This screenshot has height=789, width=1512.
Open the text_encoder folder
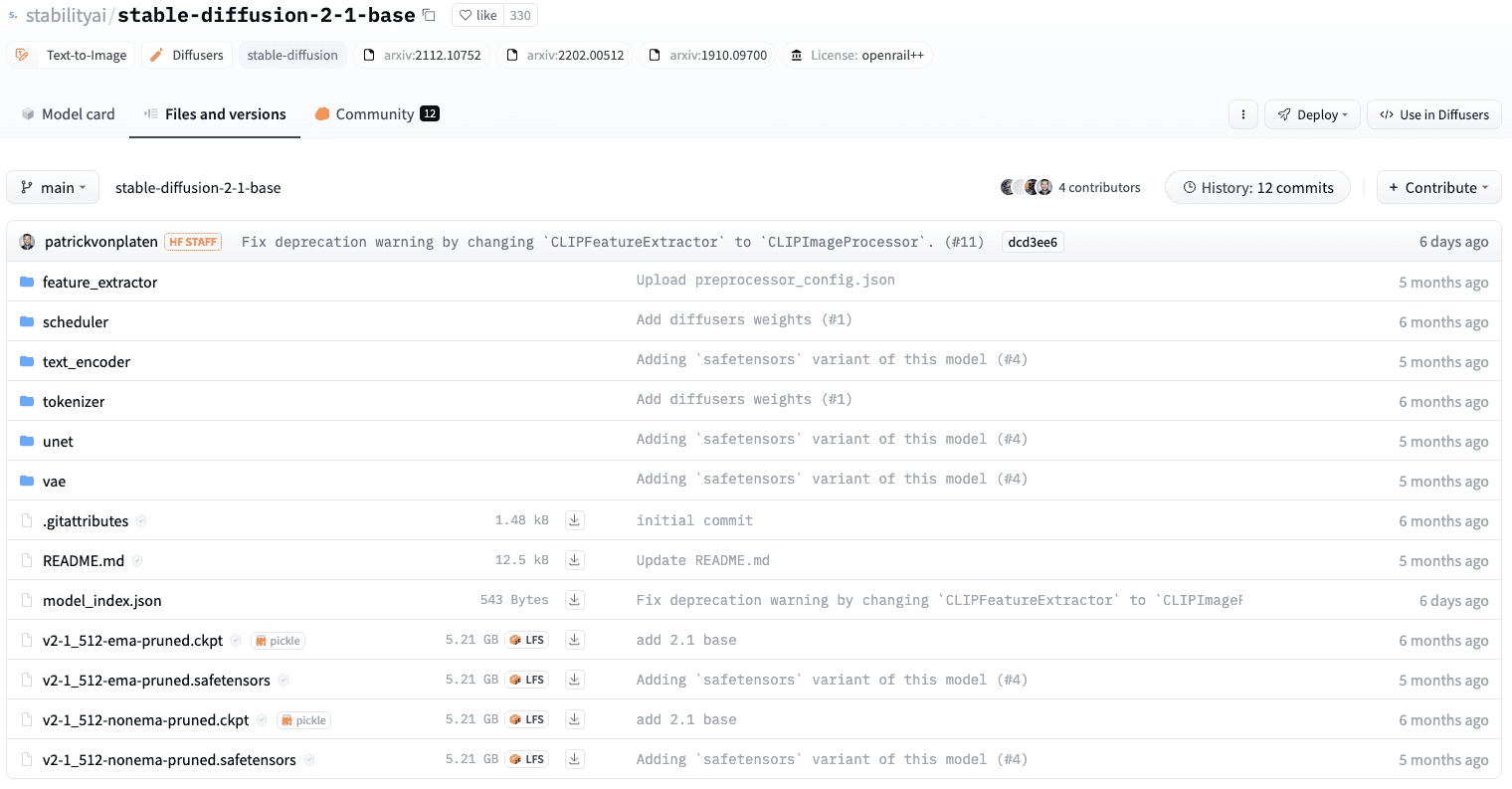(x=87, y=362)
